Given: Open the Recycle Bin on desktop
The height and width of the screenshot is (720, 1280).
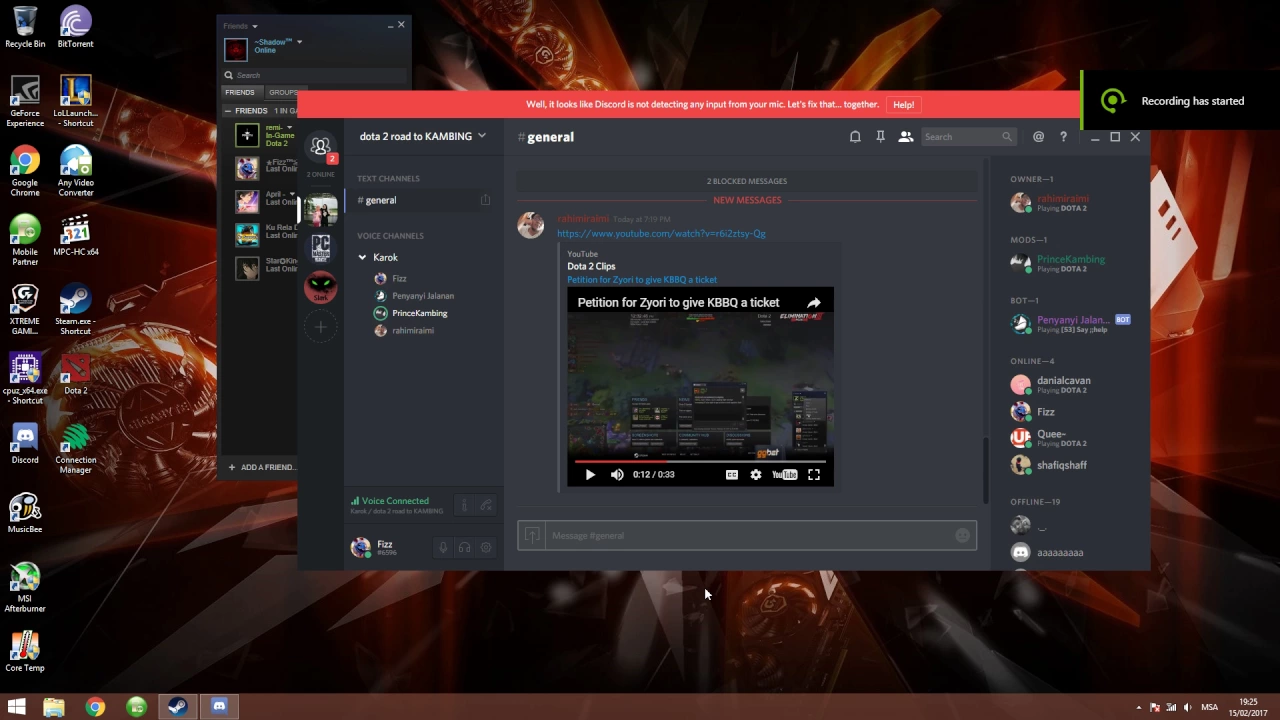Looking at the screenshot, I should [x=25, y=27].
